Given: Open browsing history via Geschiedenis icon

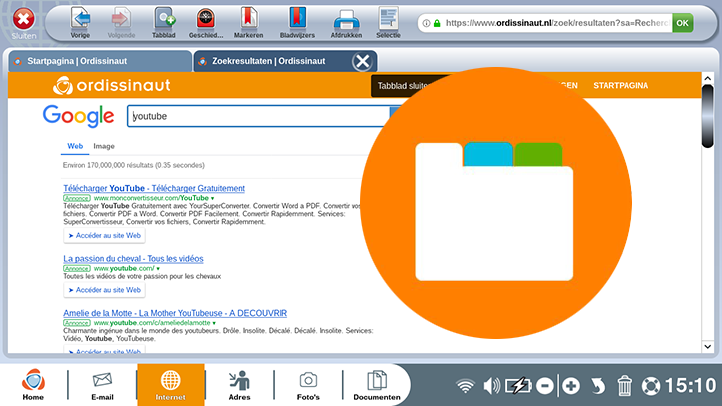Looking at the screenshot, I should coord(206,23).
